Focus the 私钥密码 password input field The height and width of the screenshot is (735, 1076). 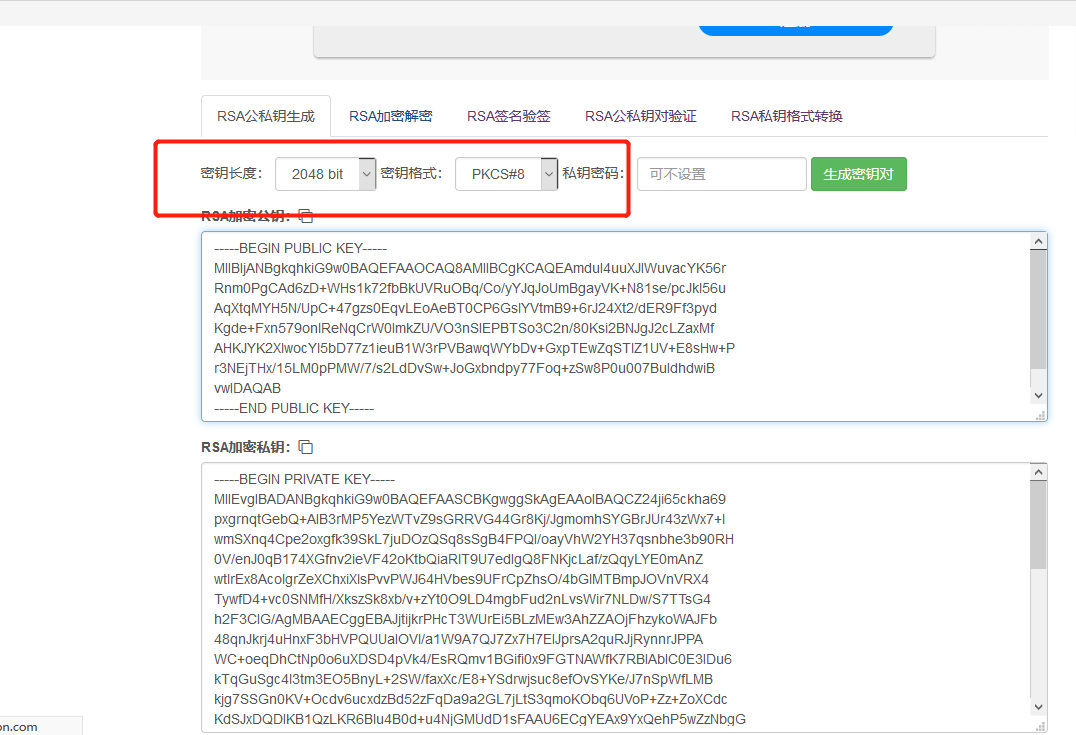721,174
